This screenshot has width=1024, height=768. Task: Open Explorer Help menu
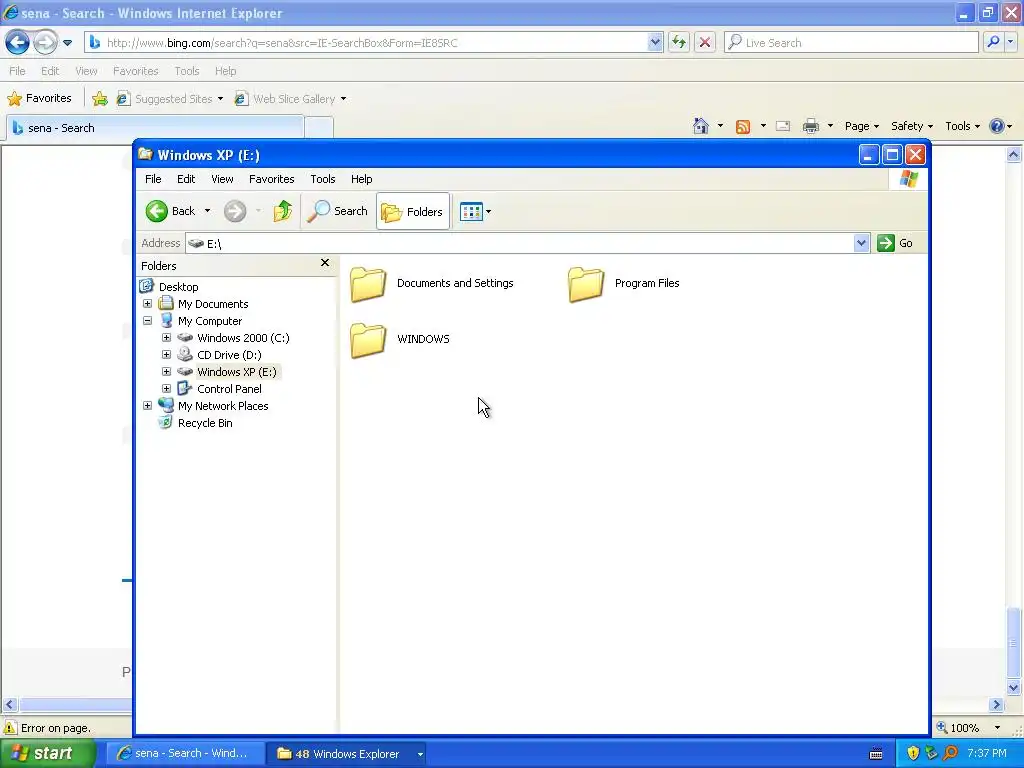pos(361,179)
